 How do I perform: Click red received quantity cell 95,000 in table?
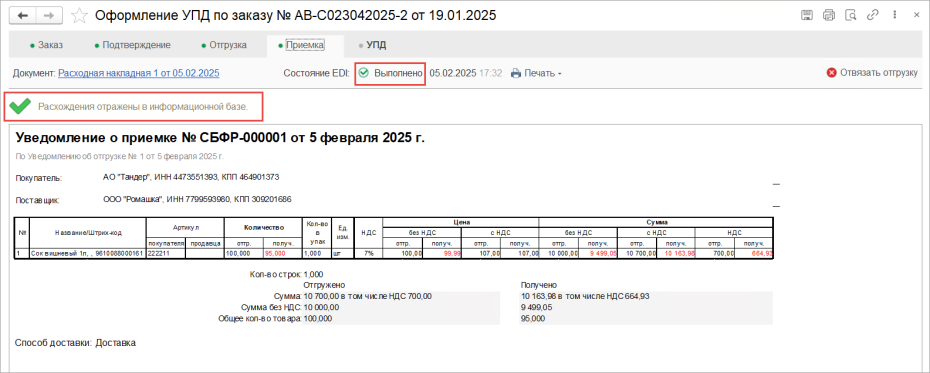click(x=282, y=253)
